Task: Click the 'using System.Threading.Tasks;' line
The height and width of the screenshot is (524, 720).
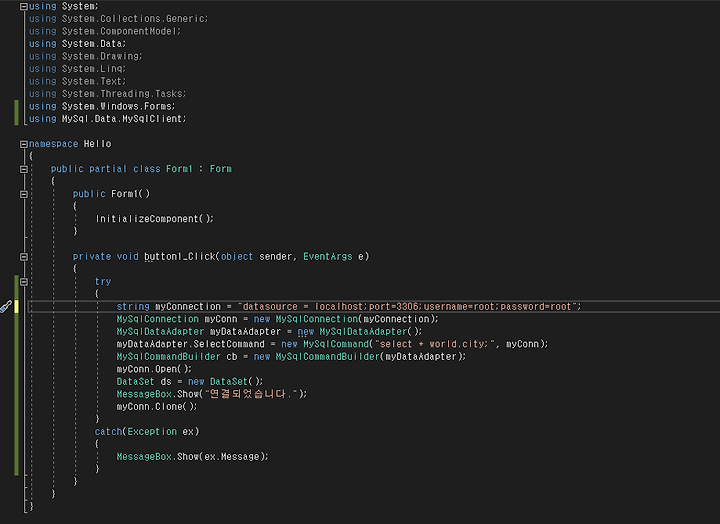Action: click(108, 94)
